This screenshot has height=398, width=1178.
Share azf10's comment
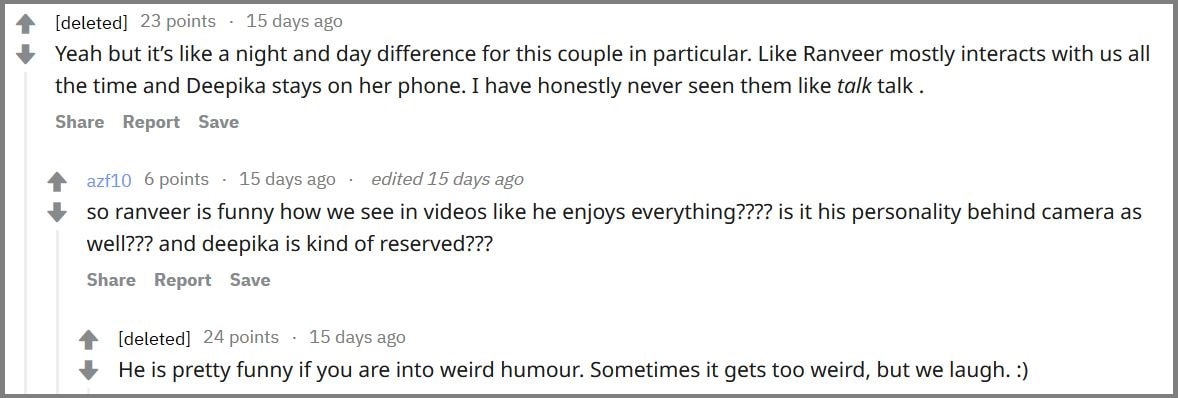point(111,279)
